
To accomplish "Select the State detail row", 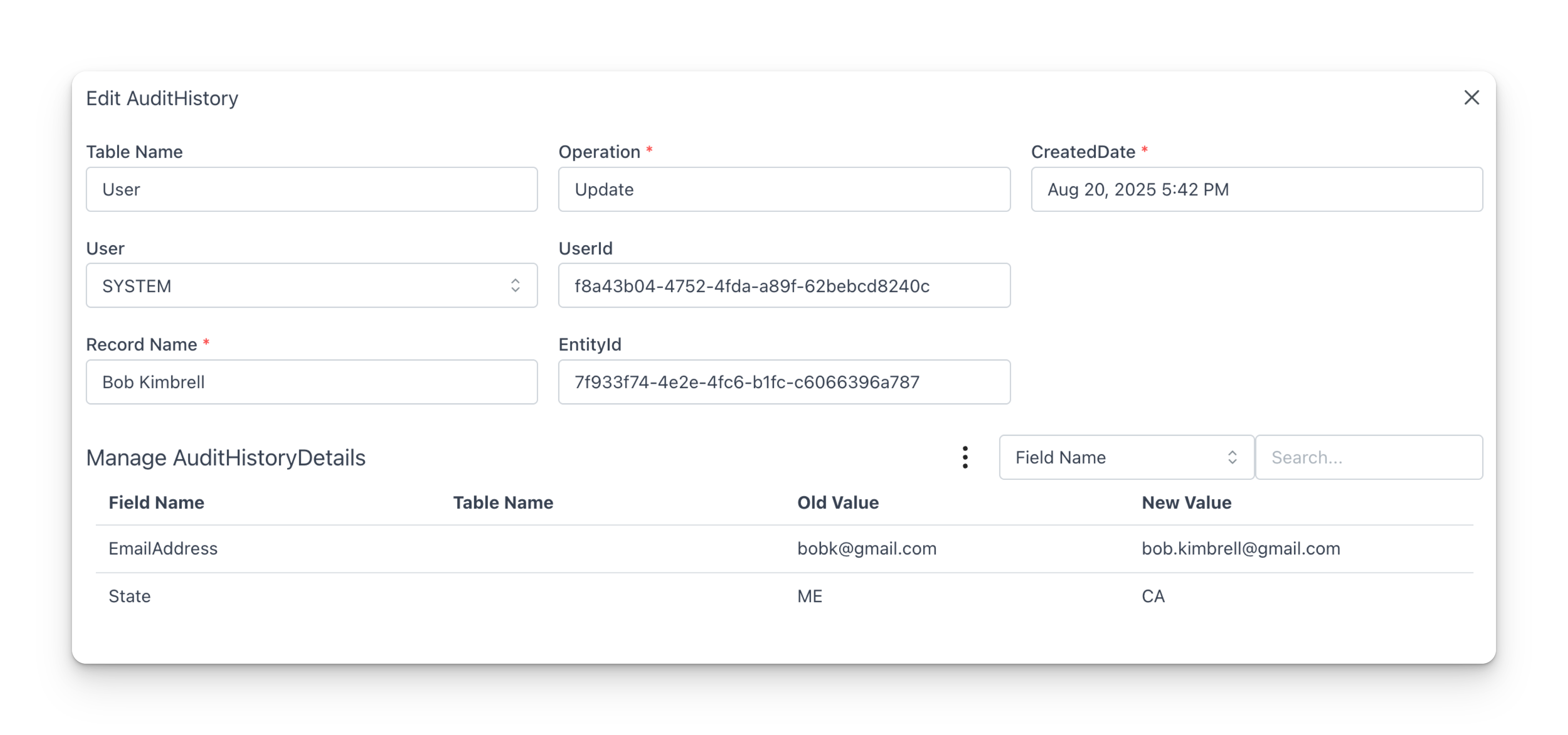I will tap(784, 596).
